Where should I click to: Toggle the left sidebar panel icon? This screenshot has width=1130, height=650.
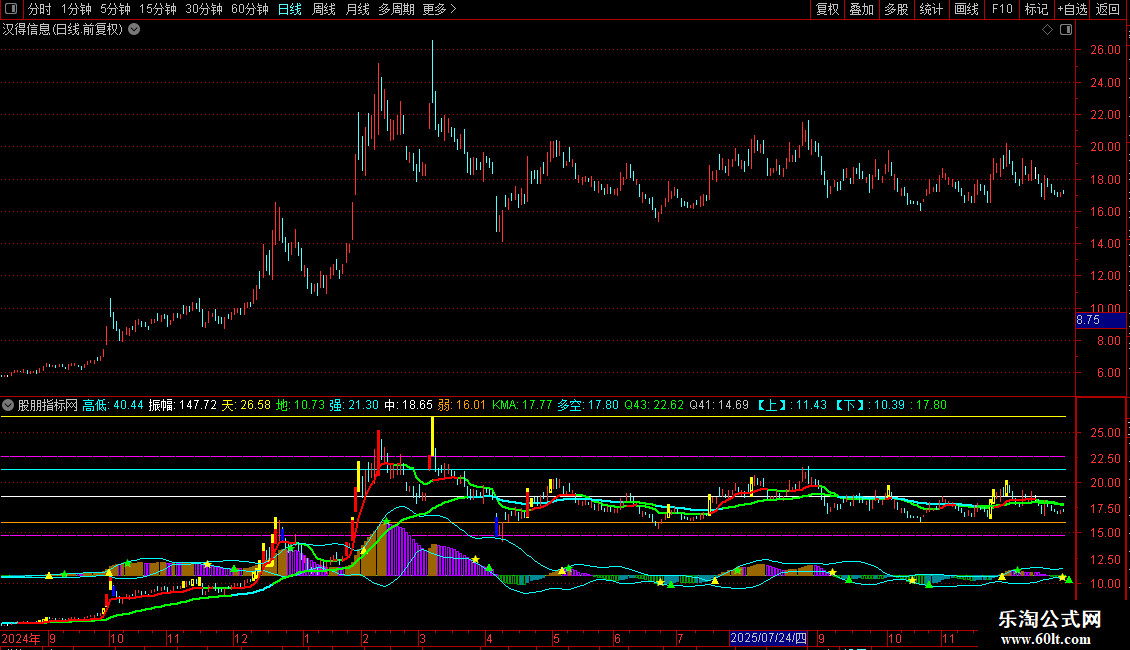click(x=13, y=9)
